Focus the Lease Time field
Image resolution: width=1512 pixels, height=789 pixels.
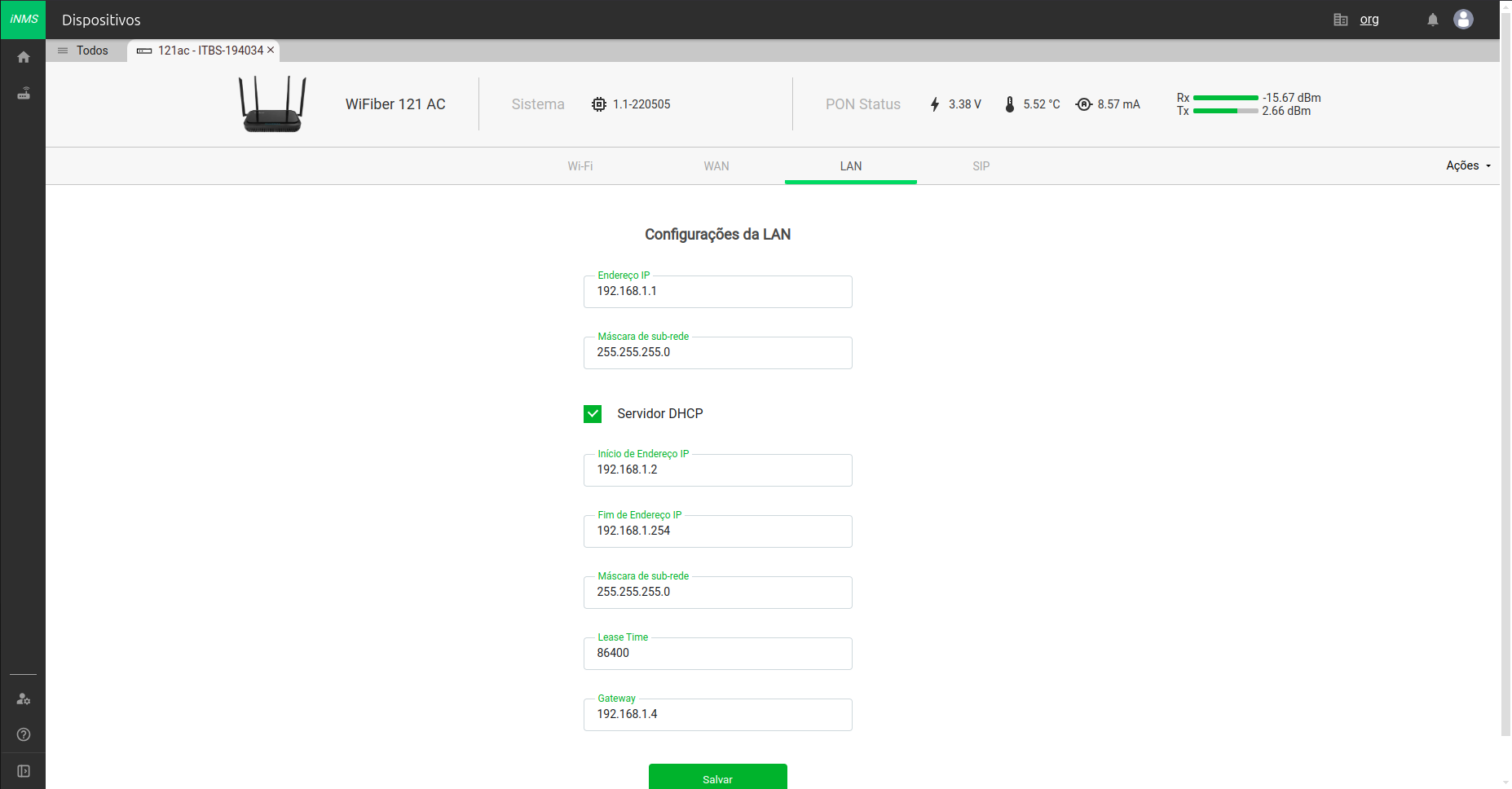[x=718, y=654]
